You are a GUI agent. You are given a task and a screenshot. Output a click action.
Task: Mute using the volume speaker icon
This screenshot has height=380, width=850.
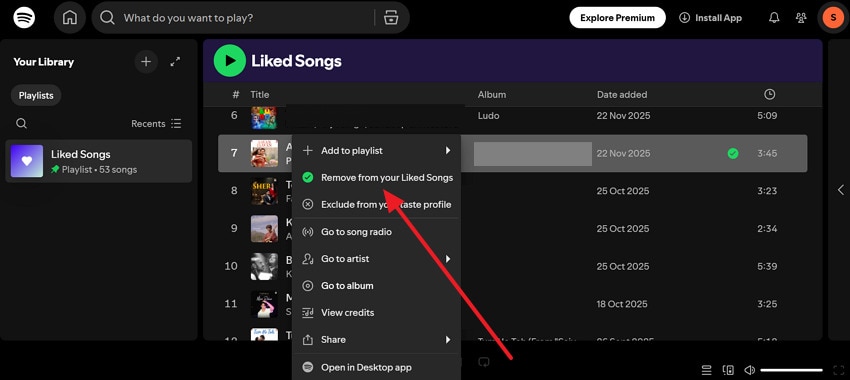[750, 370]
